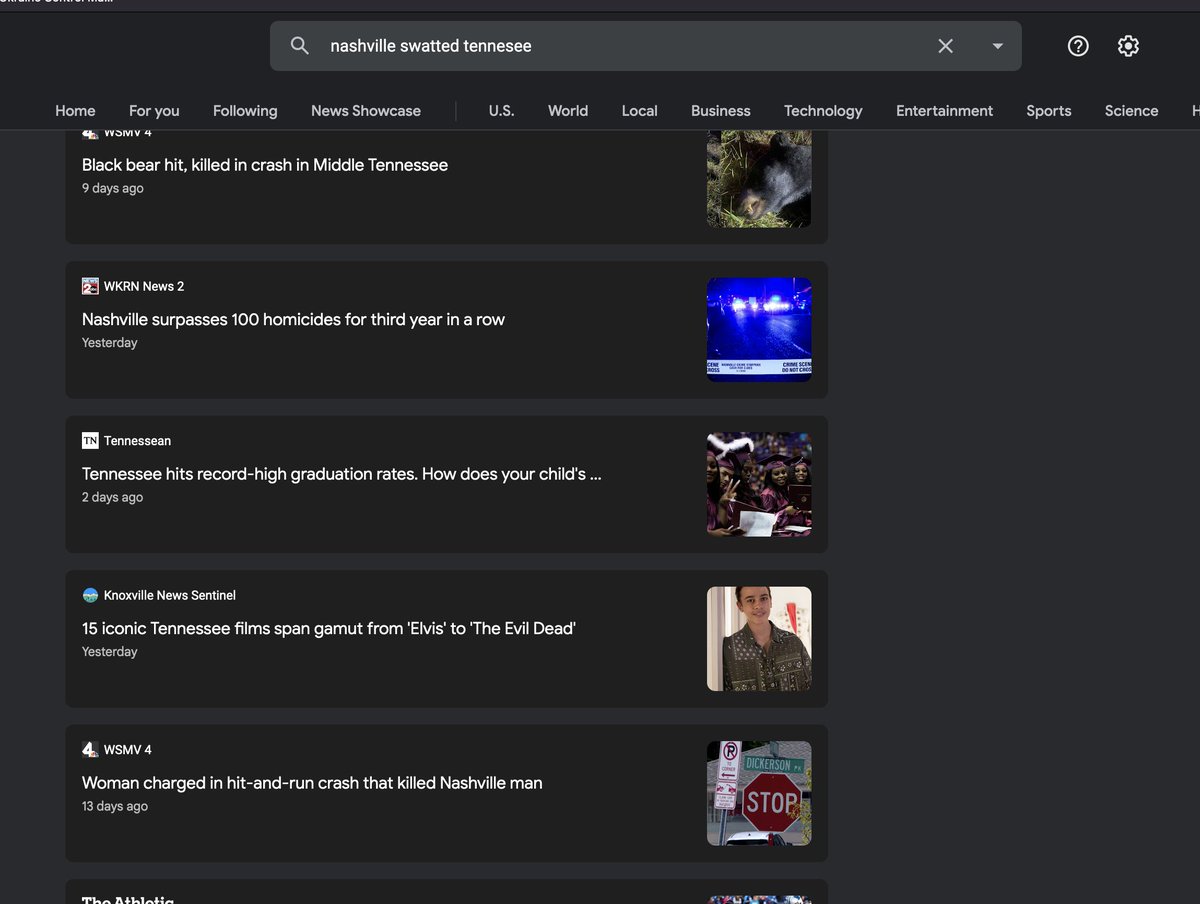The height and width of the screenshot is (904, 1200).
Task: Open the Entertainment section
Action: pos(945,111)
